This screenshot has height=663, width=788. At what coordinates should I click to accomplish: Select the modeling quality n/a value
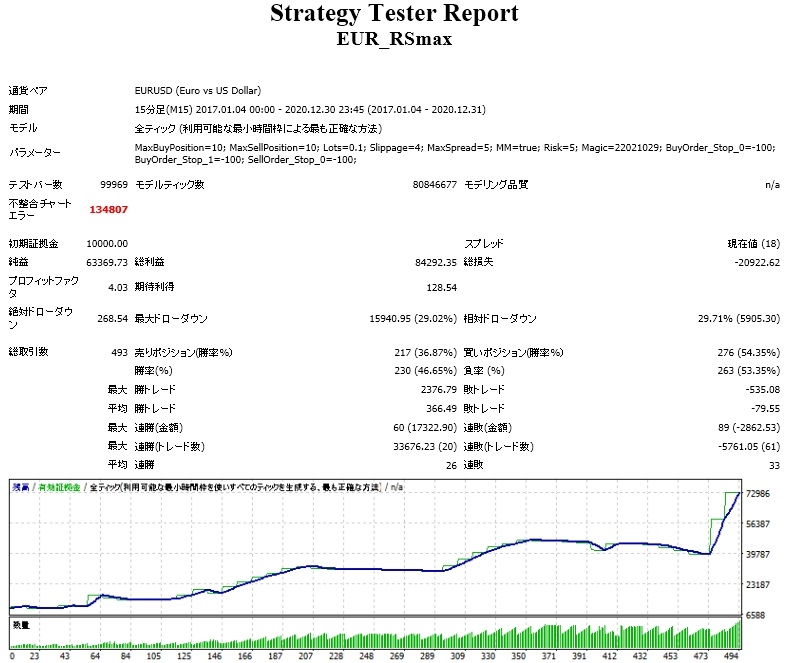coord(772,185)
